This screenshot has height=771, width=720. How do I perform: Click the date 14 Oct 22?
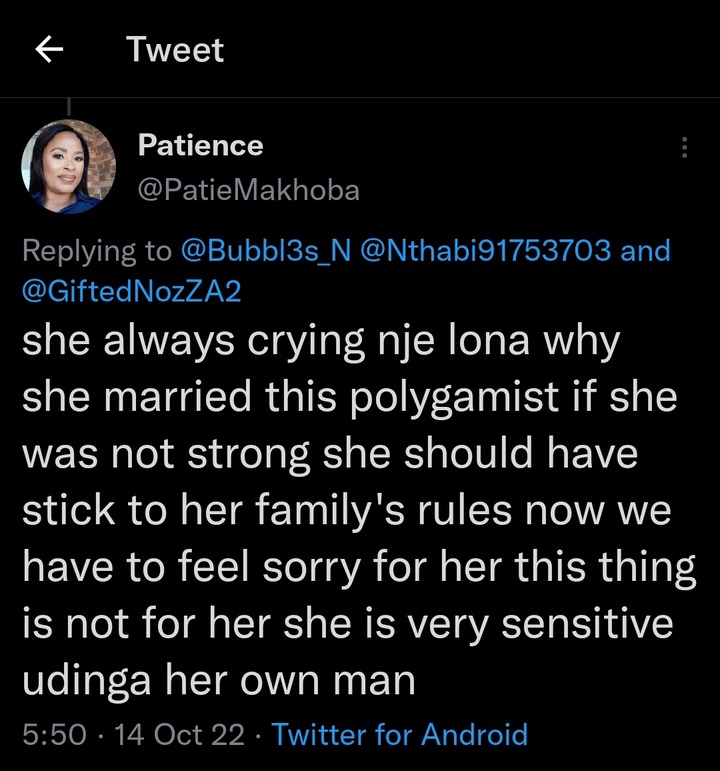click(180, 735)
